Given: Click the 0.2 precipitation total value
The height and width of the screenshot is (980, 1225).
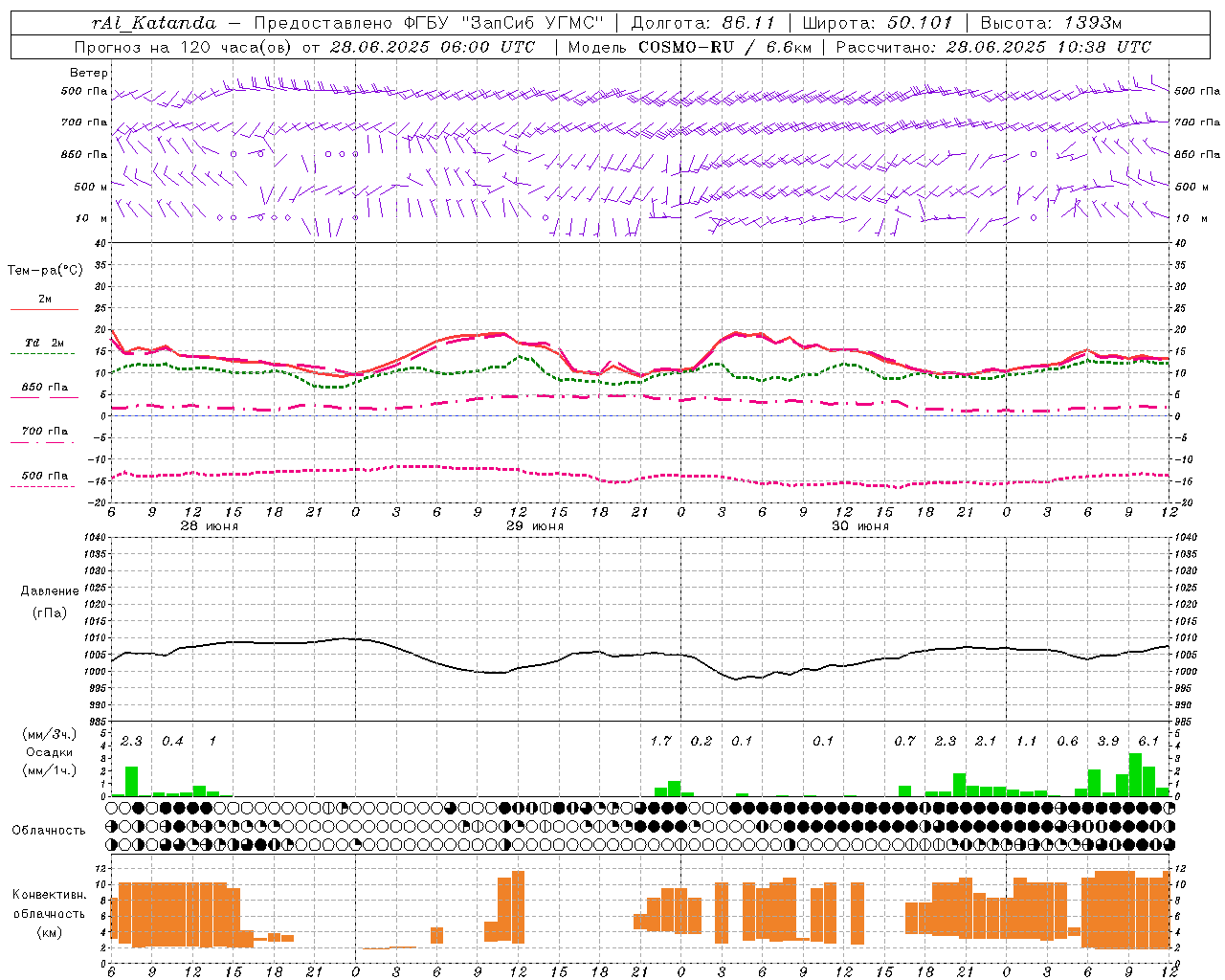Looking at the screenshot, I should 702,742.
